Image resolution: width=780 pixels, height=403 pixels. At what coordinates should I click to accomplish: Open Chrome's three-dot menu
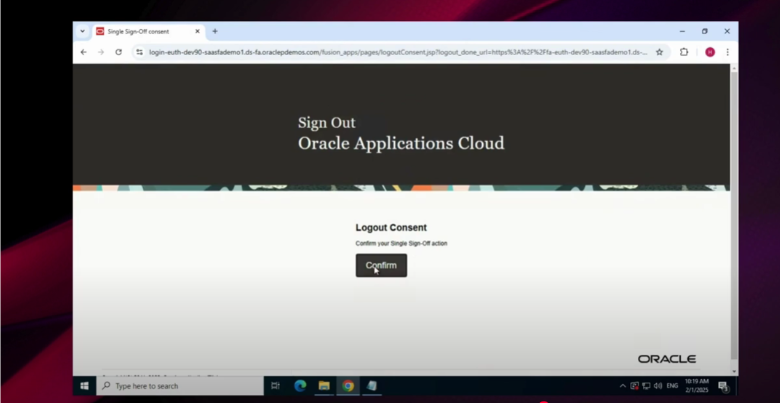pyautogui.click(x=727, y=52)
